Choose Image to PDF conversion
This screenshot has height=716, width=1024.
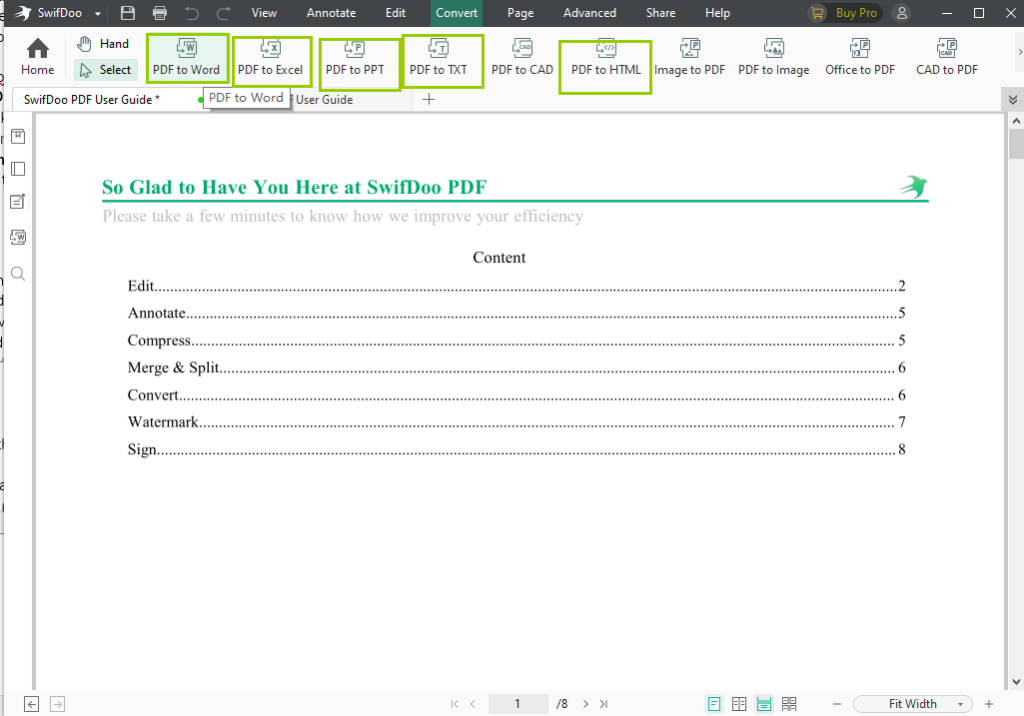(x=690, y=57)
